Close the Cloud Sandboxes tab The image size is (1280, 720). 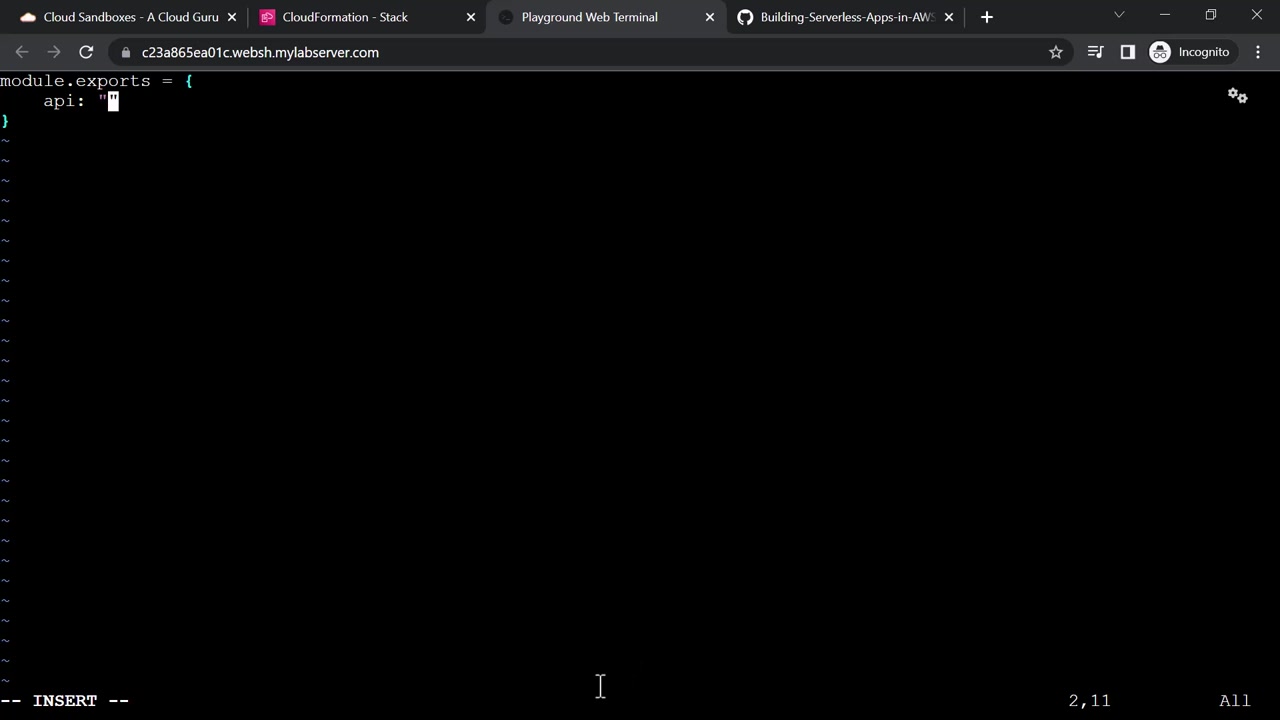232,17
